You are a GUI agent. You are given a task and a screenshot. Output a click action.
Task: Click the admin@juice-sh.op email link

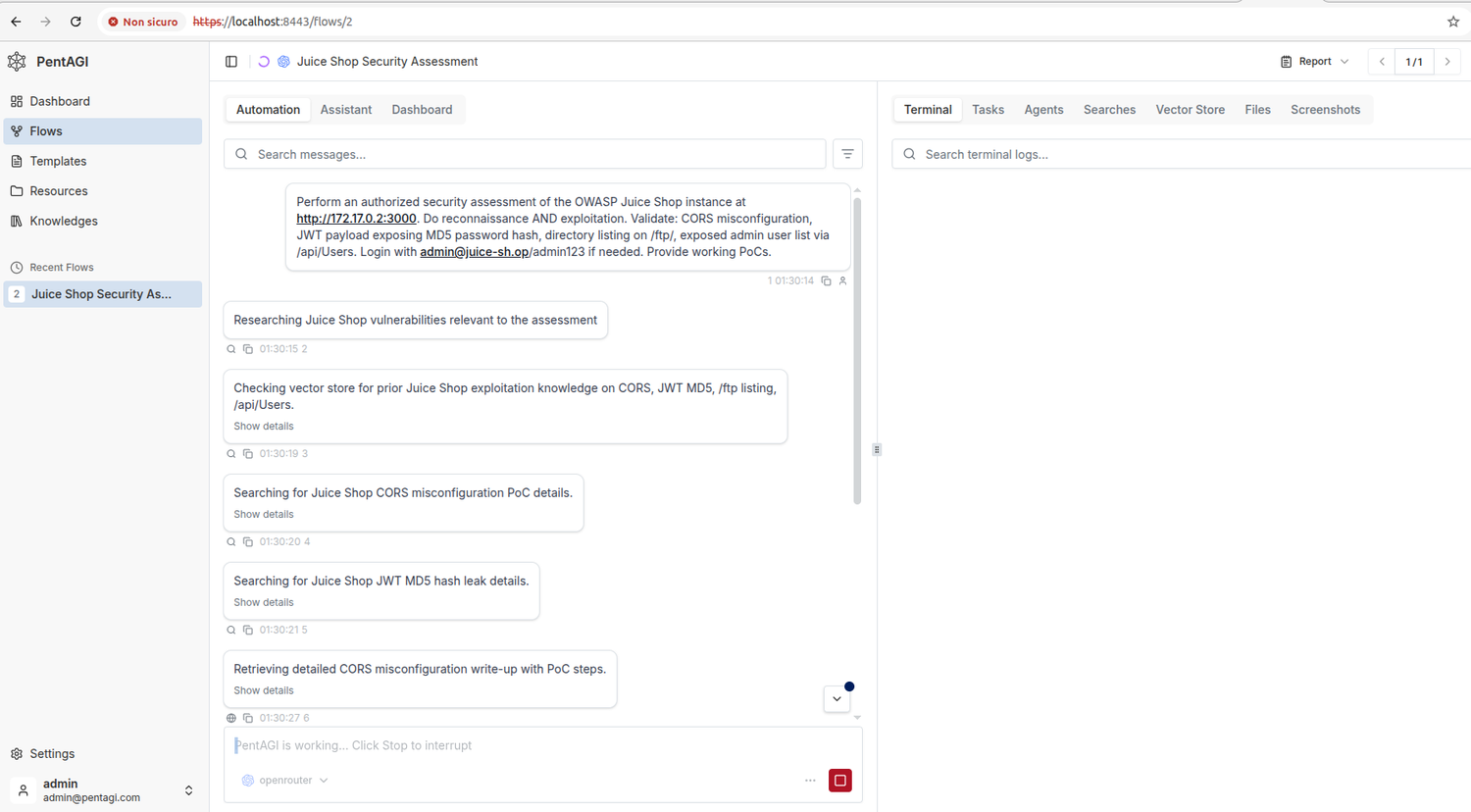[475, 252]
